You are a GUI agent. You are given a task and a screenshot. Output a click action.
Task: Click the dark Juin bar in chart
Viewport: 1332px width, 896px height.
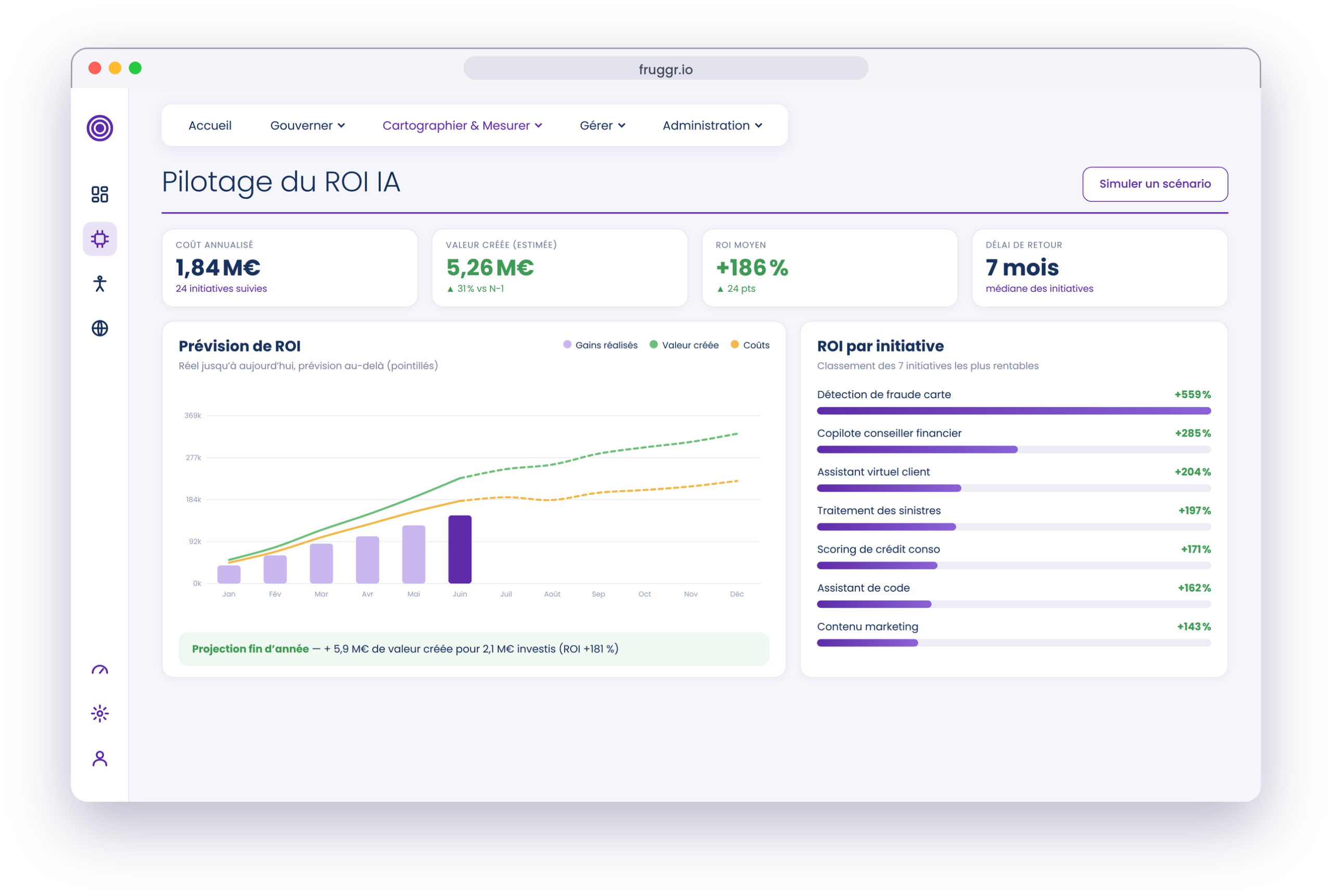tap(460, 549)
